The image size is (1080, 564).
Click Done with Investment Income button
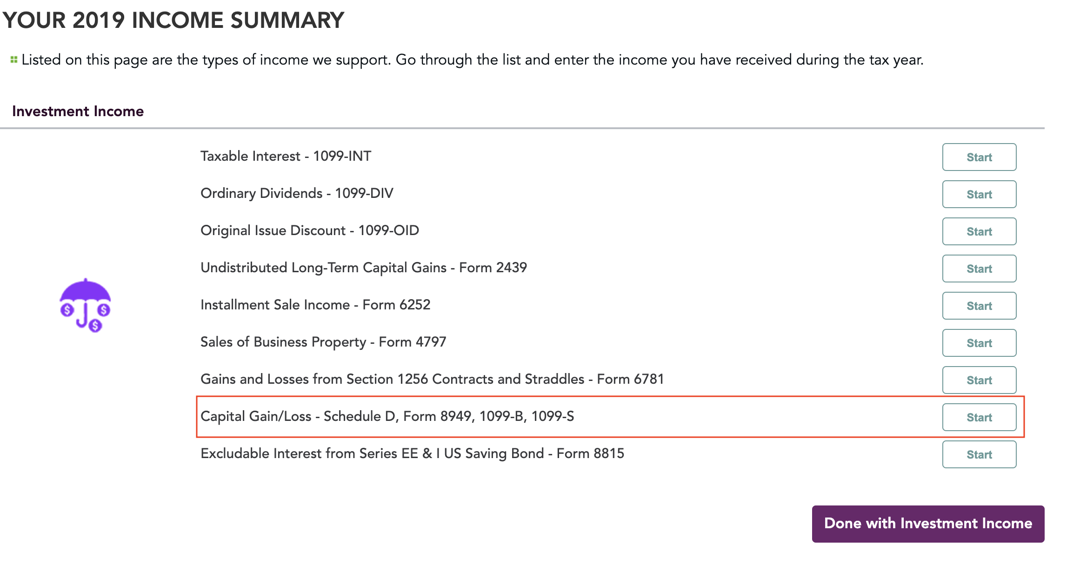click(928, 524)
